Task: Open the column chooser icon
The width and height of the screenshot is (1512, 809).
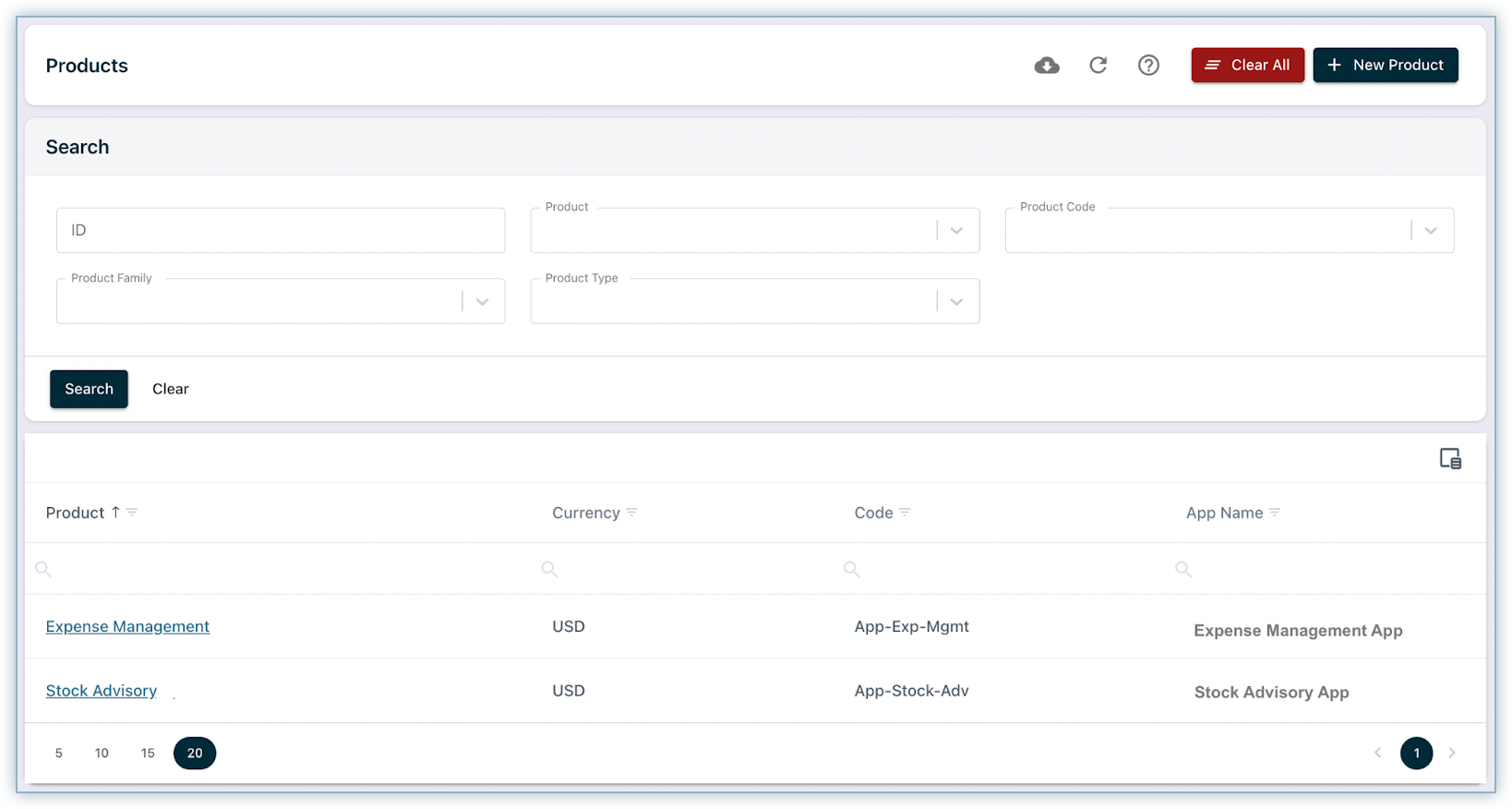Action: [x=1450, y=459]
